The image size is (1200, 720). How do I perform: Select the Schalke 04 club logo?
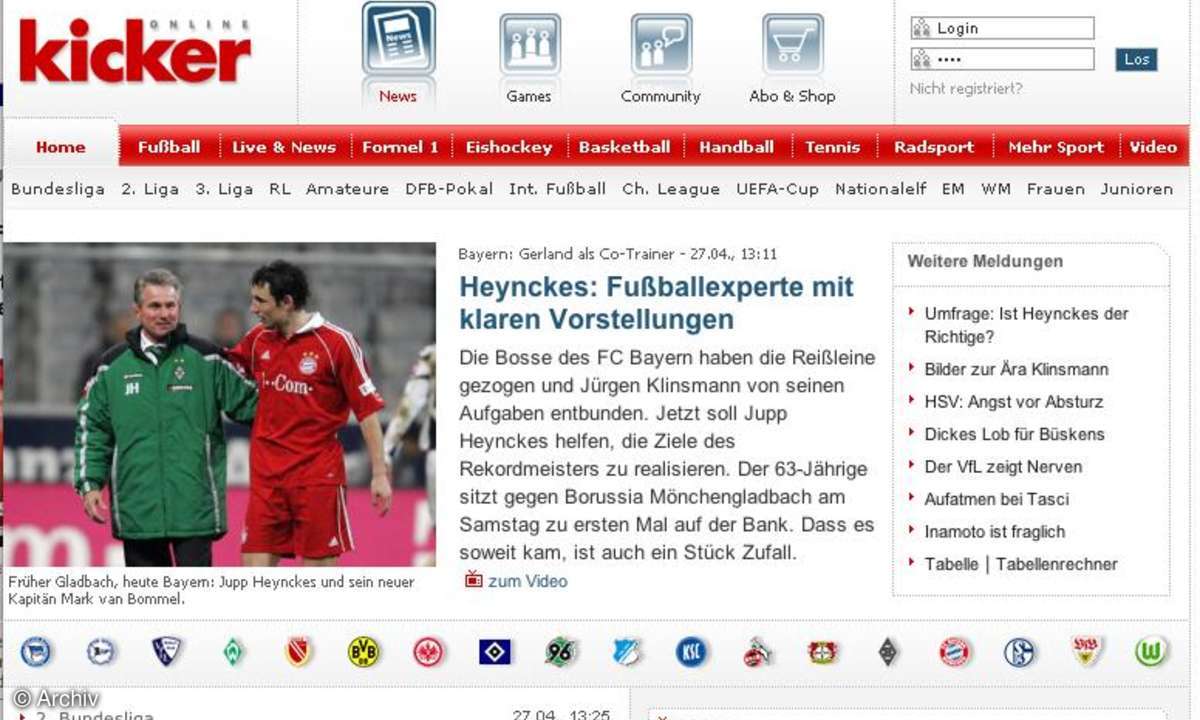[1020, 652]
